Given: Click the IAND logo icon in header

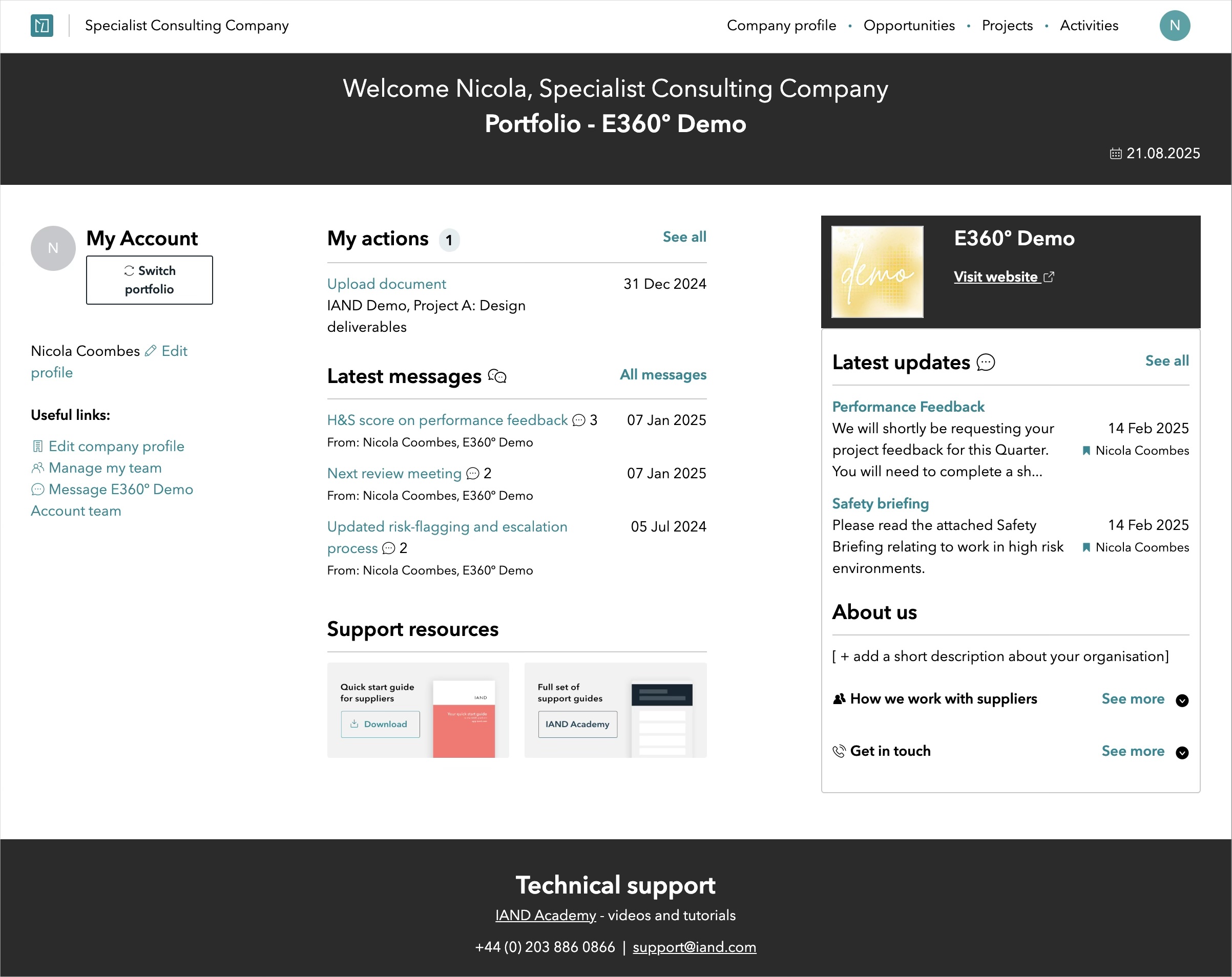Looking at the screenshot, I should (41, 26).
